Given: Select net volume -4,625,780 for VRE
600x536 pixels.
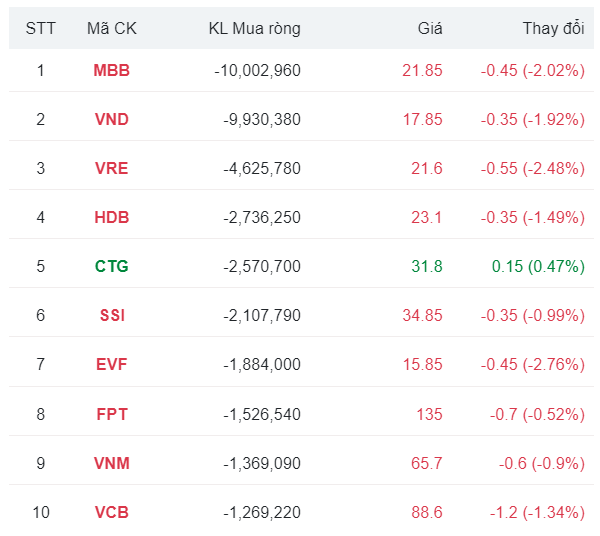Looking at the screenshot, I should [262, 169].
